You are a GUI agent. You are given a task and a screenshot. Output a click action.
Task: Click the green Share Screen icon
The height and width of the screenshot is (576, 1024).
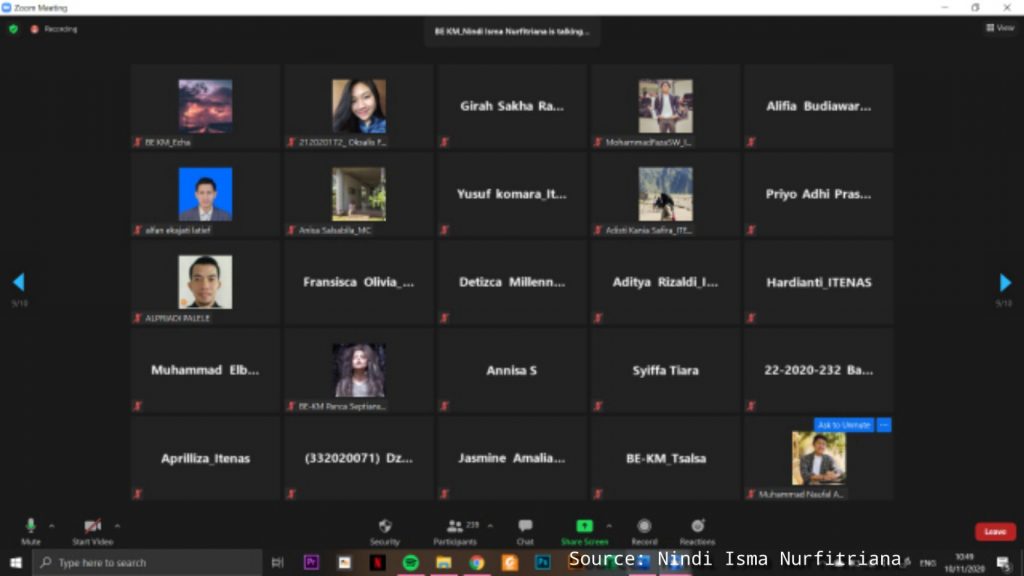tap(584, 527)
